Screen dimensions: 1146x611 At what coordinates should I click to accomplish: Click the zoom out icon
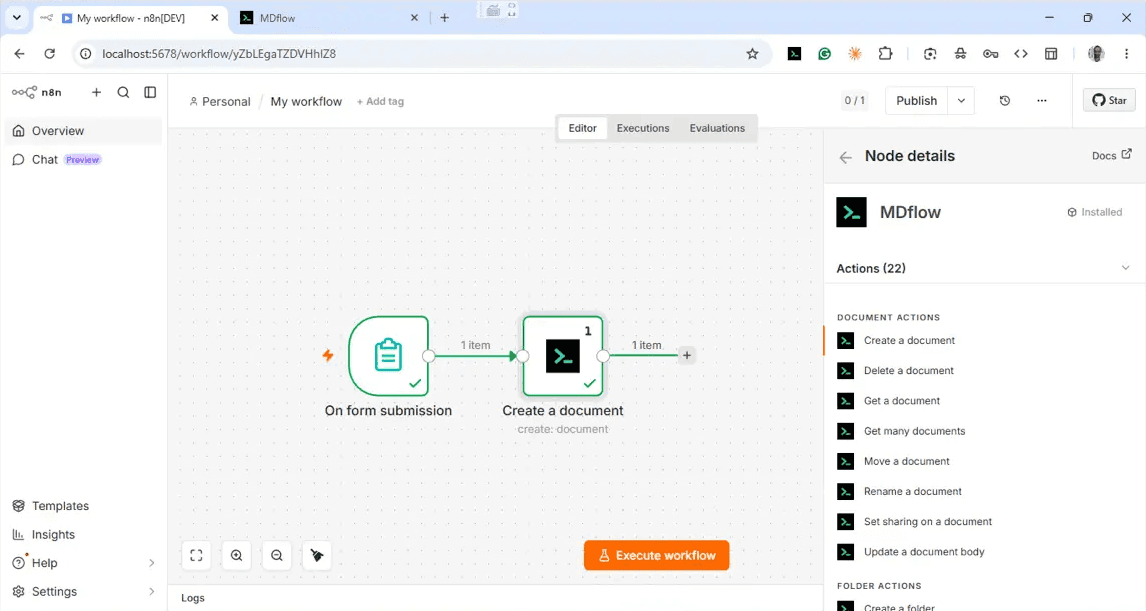click(276, 555)
